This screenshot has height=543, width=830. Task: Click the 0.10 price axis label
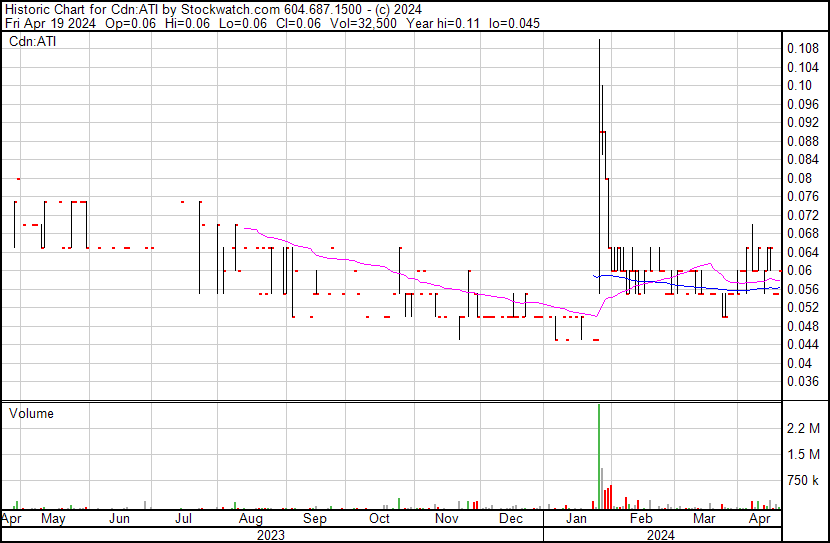click(x=799, y=86)
